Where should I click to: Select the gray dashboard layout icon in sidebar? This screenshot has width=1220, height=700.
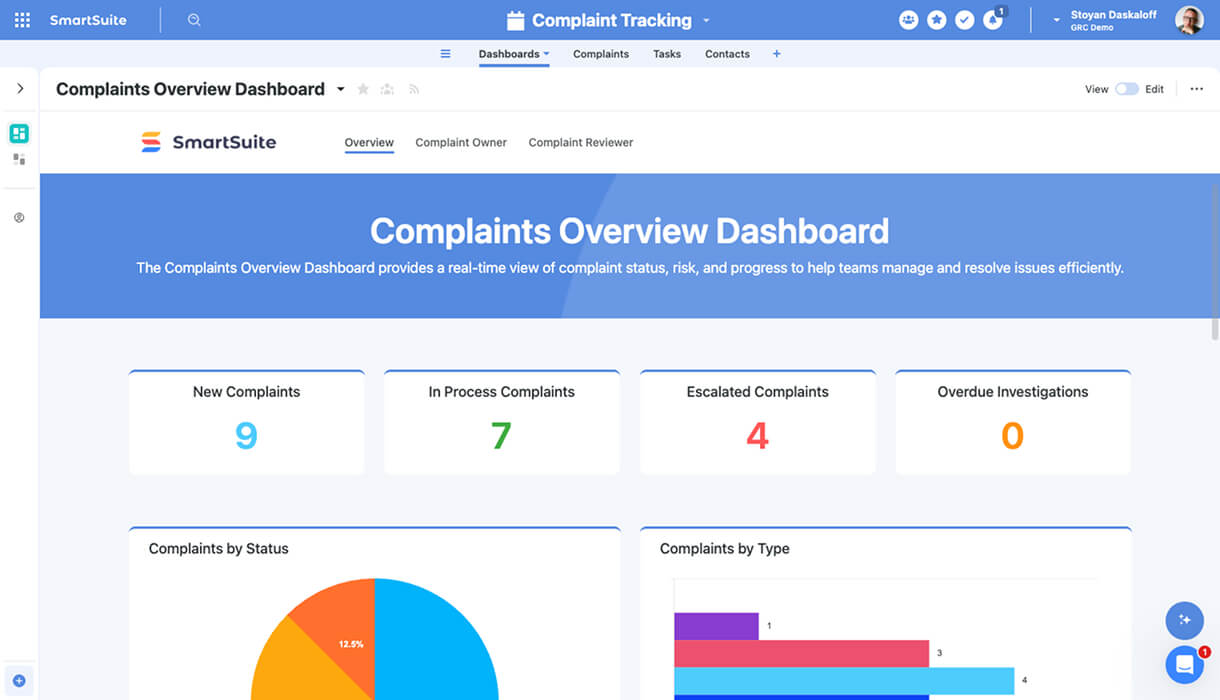click(x=19, y=159)
